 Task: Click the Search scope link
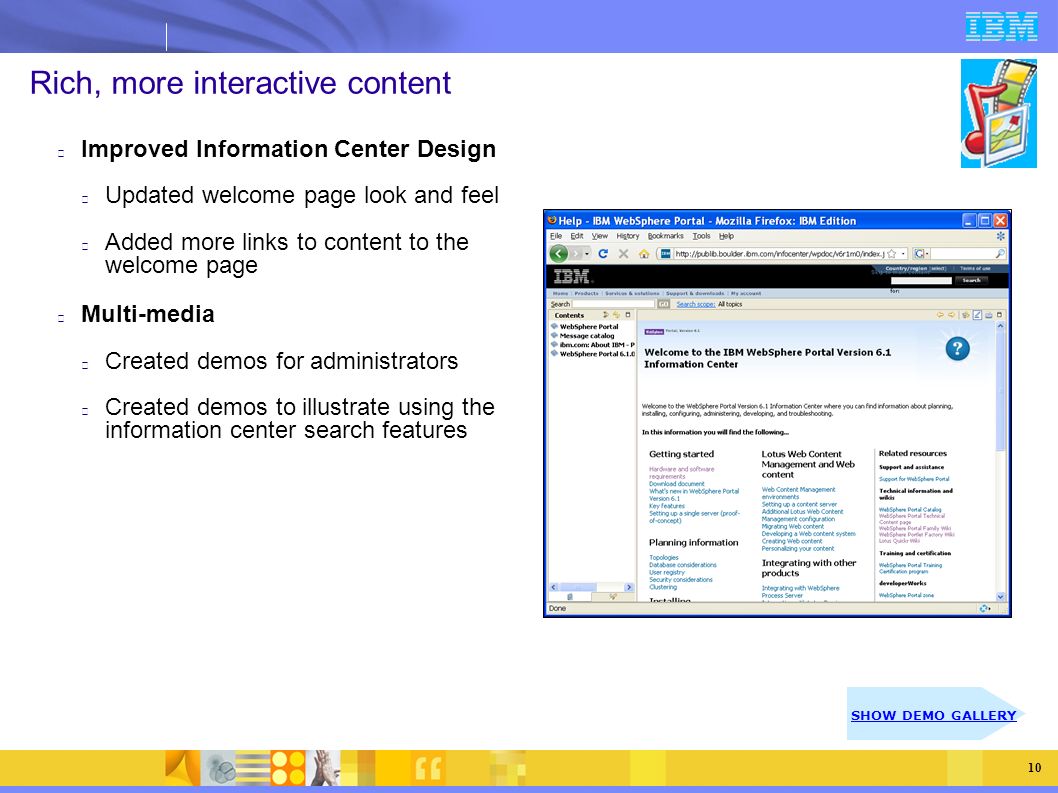click(x=696, y=304)
